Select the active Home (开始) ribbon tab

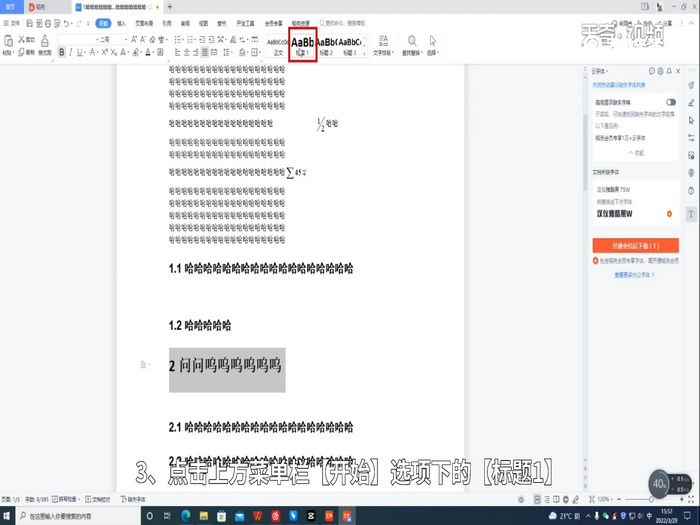pyautogui.click(x=102, y=21)
